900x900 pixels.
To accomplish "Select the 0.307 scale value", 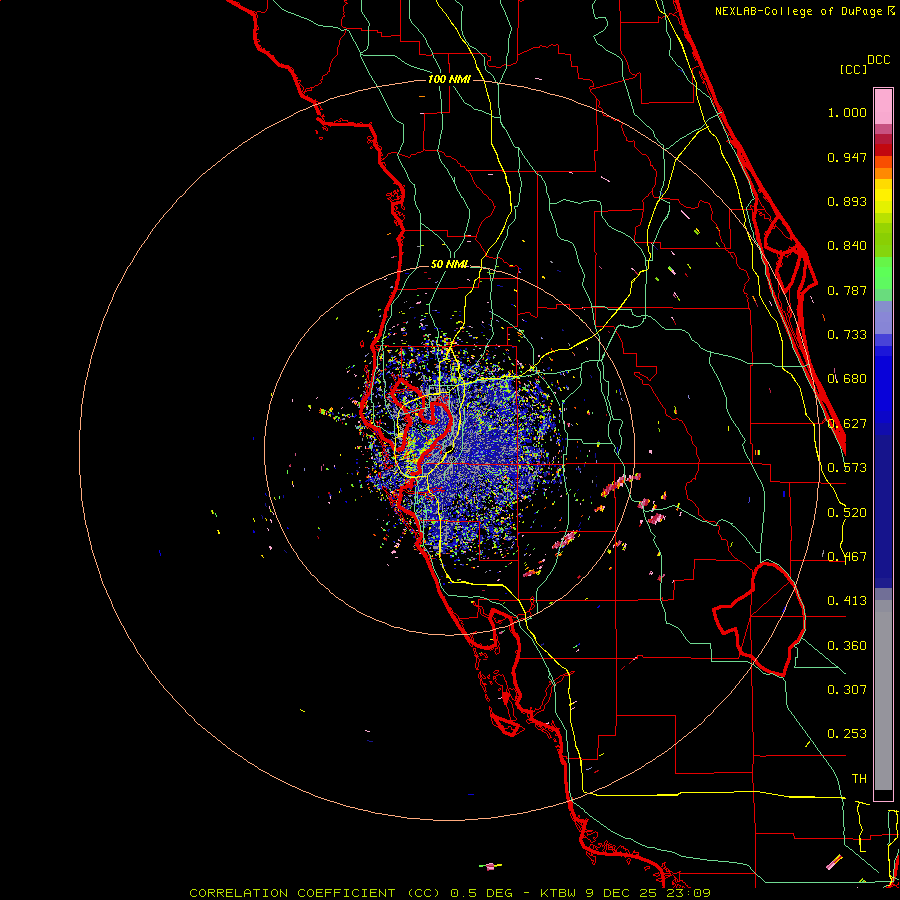I will (847, 690).
